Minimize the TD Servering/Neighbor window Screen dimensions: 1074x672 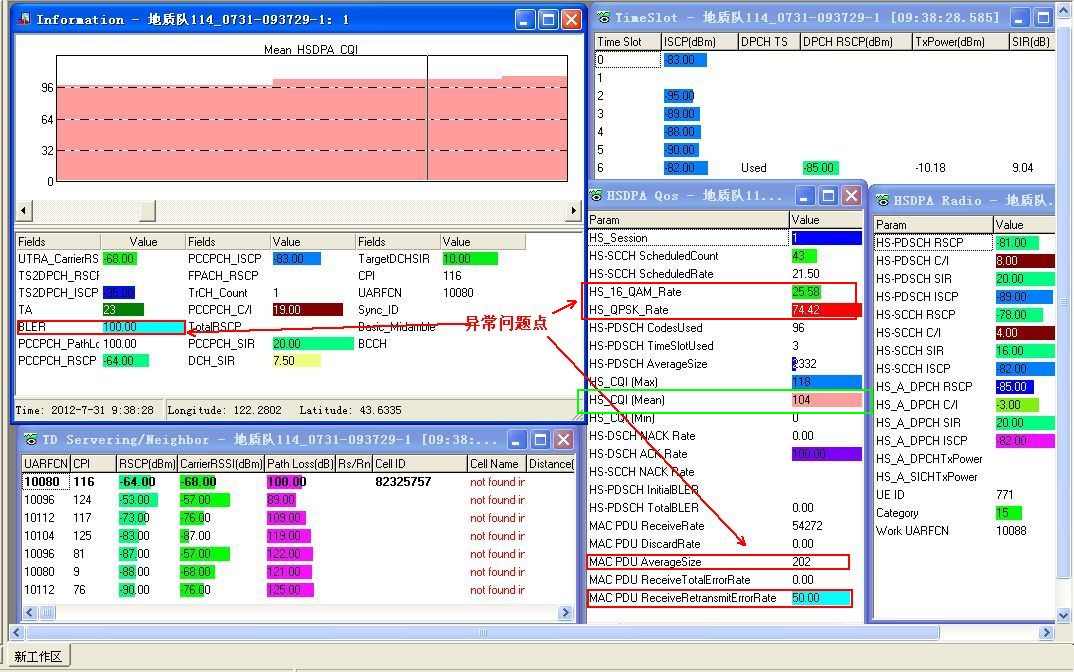coord(517,439)
